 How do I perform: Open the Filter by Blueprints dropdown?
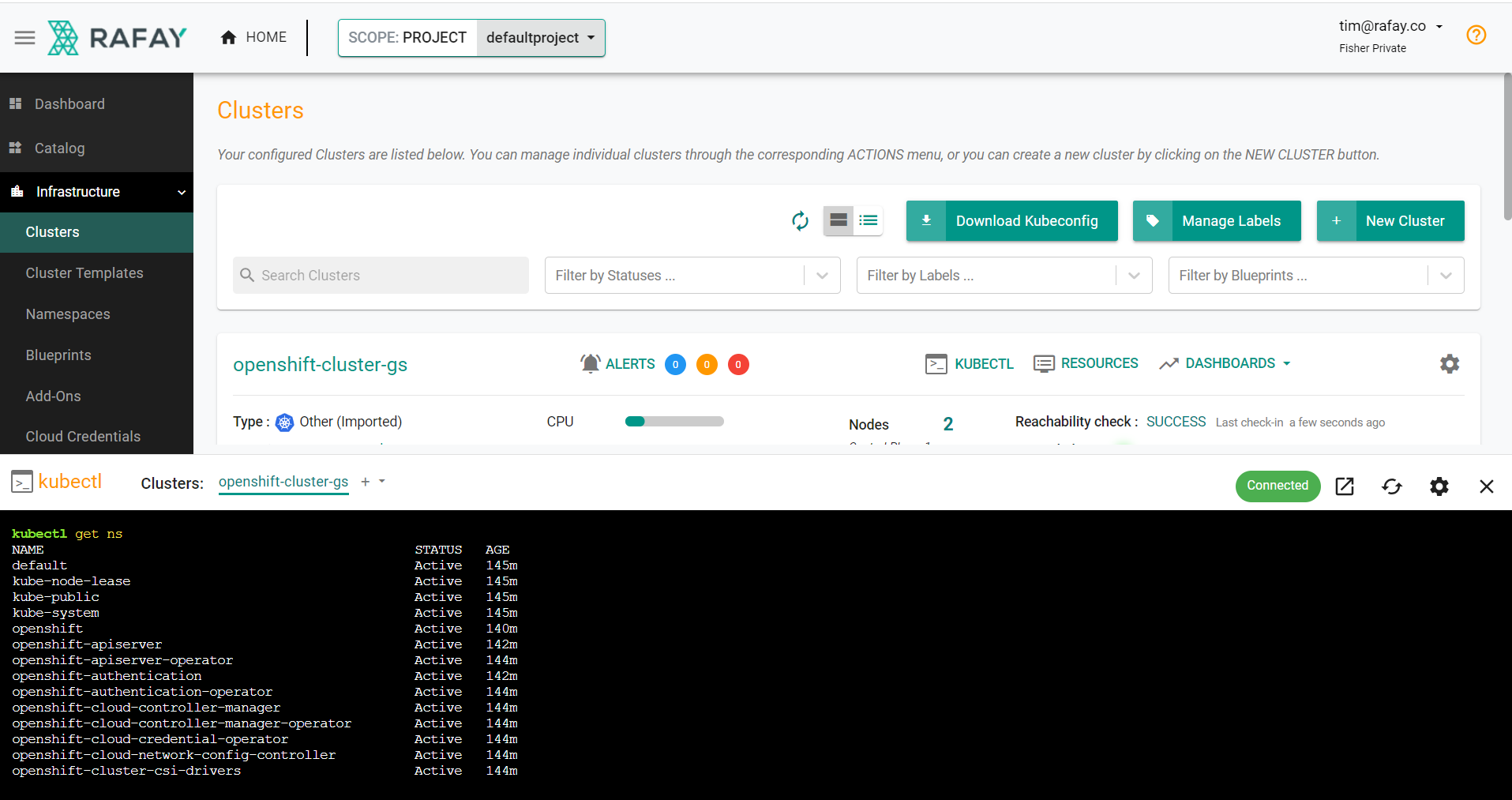(x=1316, y=275)
